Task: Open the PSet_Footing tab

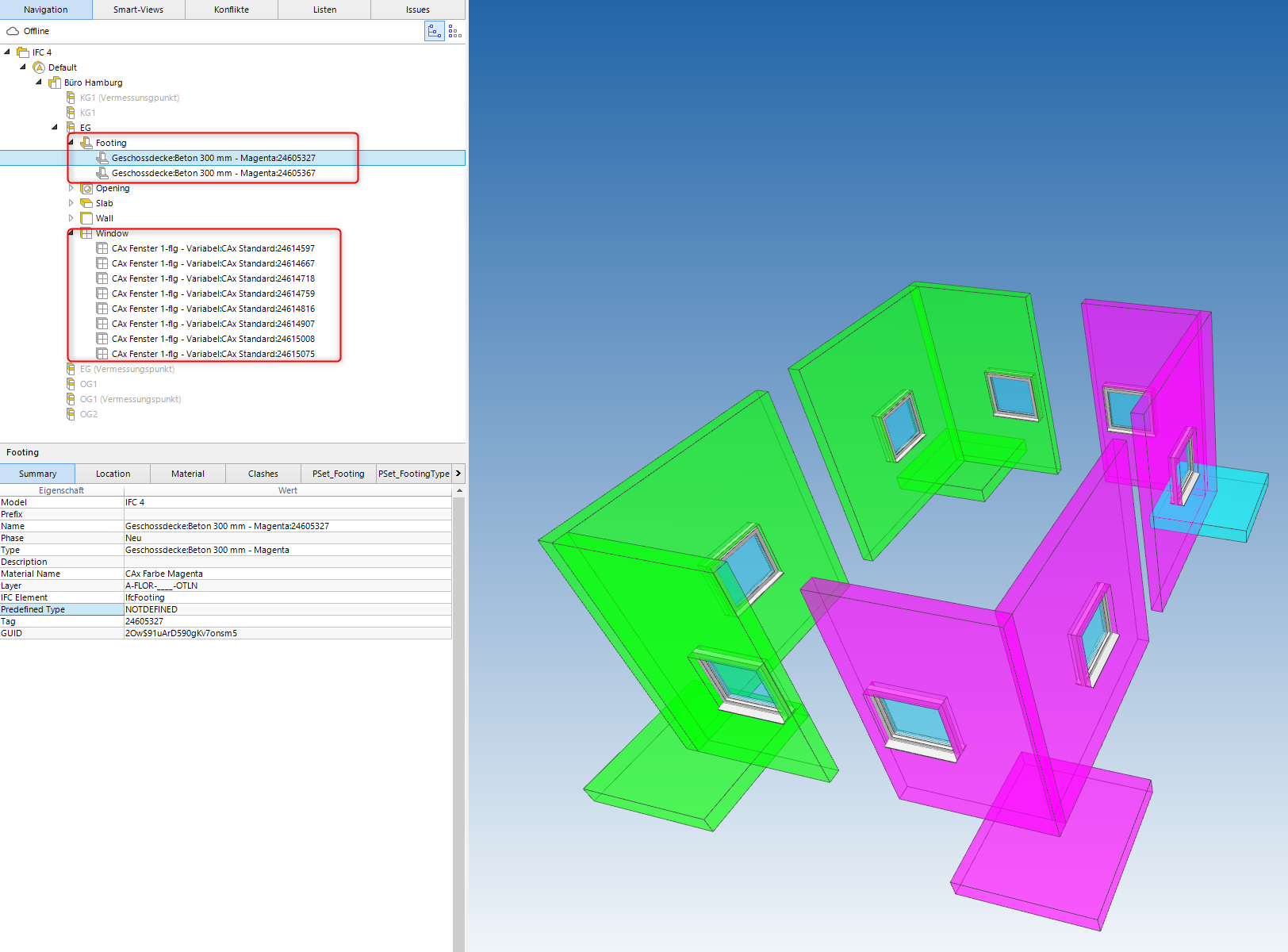Action: [339, 474]
